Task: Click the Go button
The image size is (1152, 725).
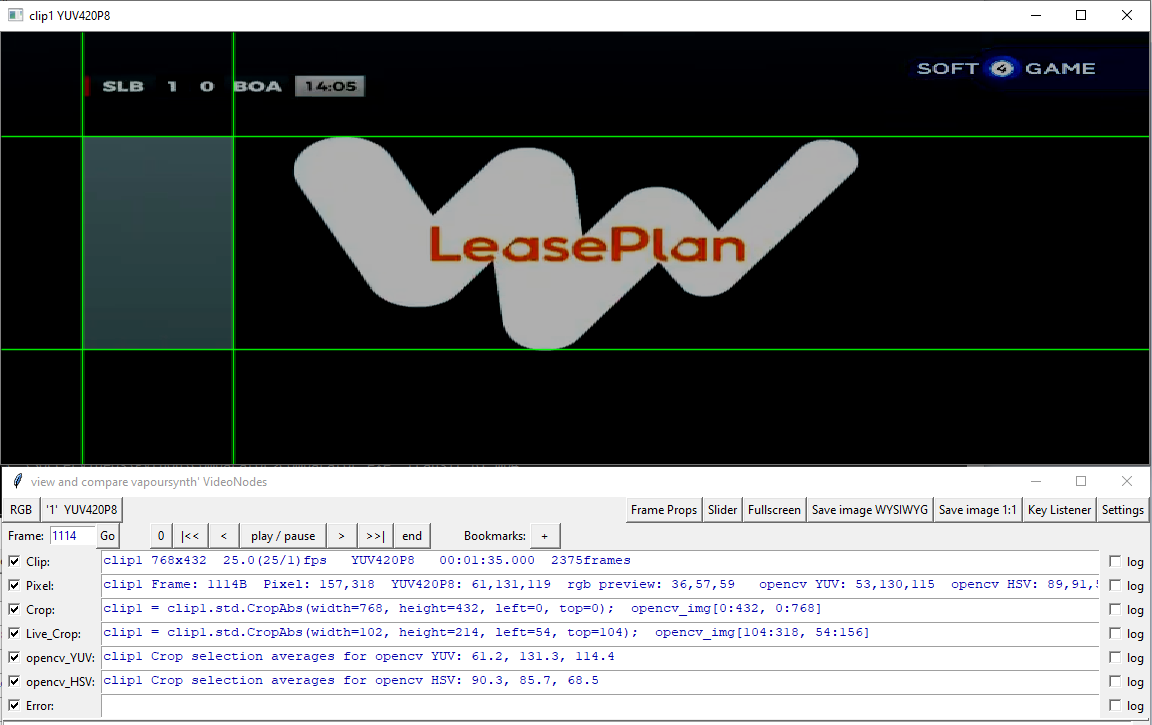Action: [107, 535]
